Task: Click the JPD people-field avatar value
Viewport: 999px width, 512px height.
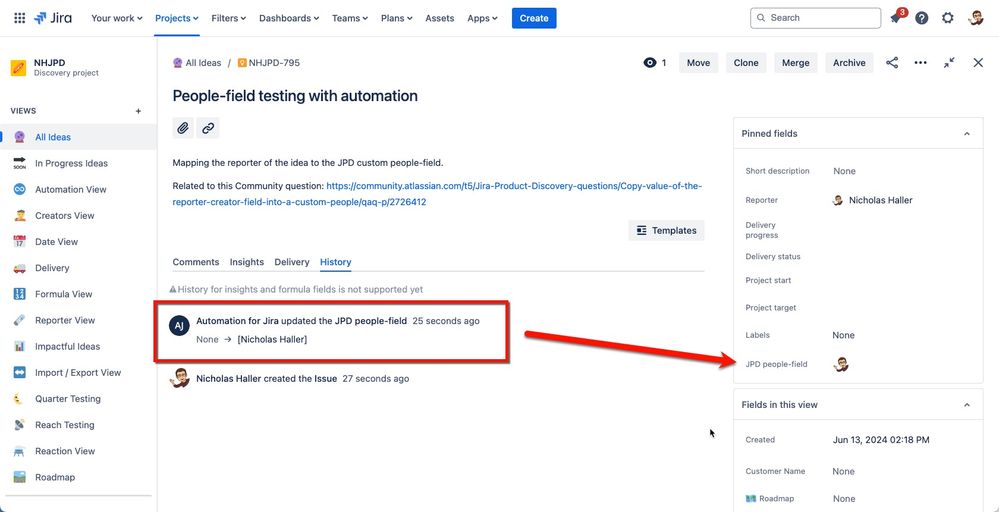Action: pos(841,364)
